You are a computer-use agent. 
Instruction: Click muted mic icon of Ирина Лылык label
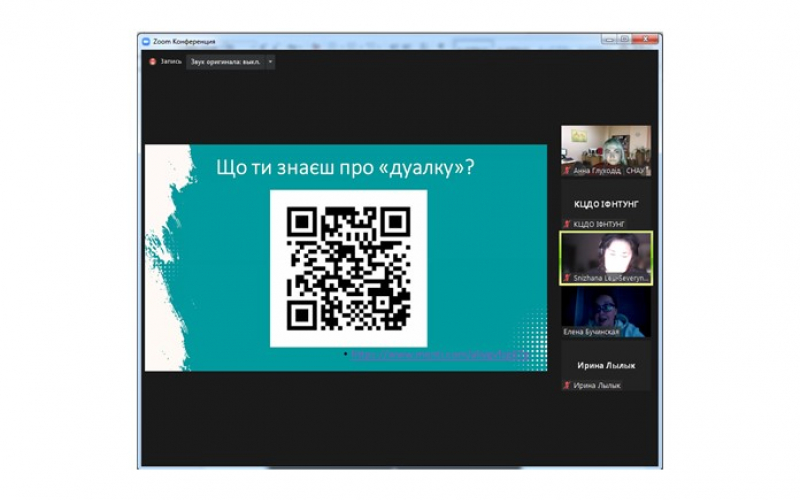pos(567,386)
